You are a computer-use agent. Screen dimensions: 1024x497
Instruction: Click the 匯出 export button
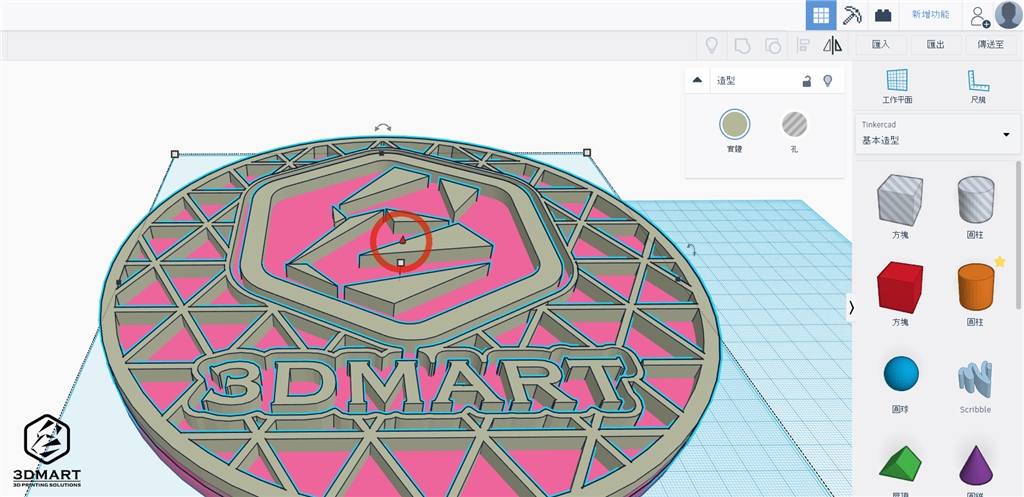[936, 45]
